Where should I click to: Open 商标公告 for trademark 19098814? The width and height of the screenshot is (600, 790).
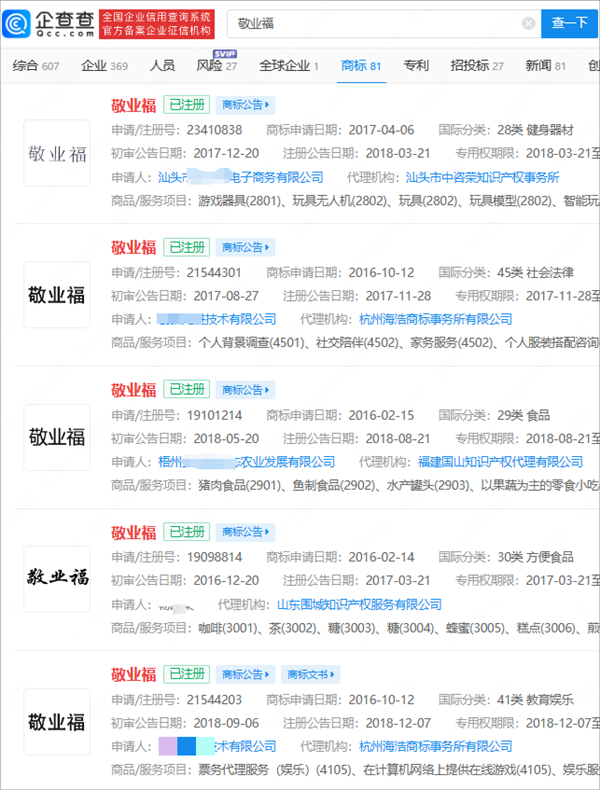tap(245, 532)
